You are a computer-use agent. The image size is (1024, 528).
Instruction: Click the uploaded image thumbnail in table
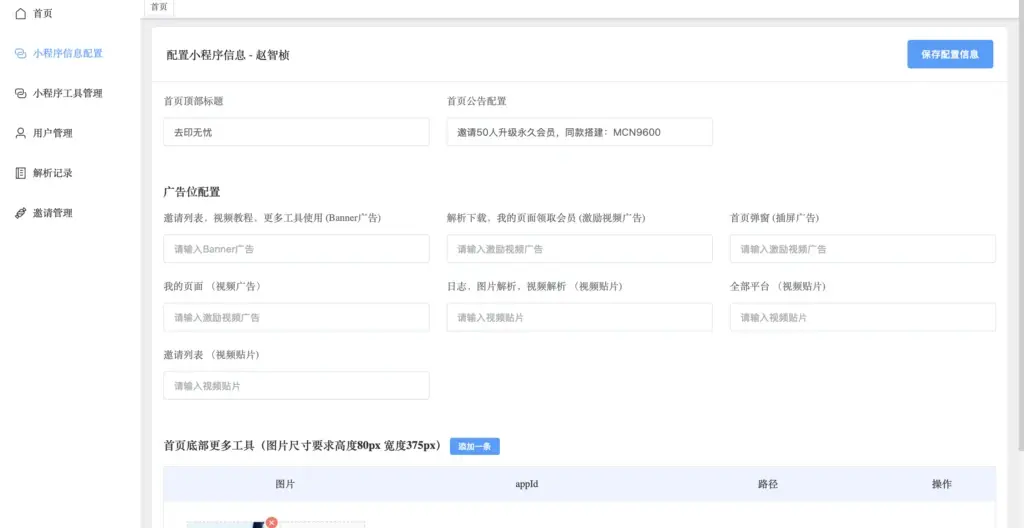276,525
